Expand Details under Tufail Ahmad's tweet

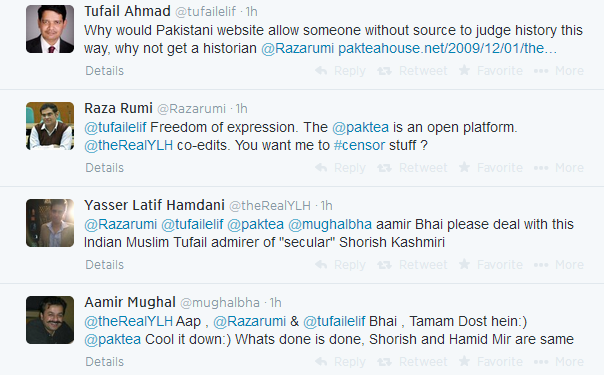tap(104, 71)
